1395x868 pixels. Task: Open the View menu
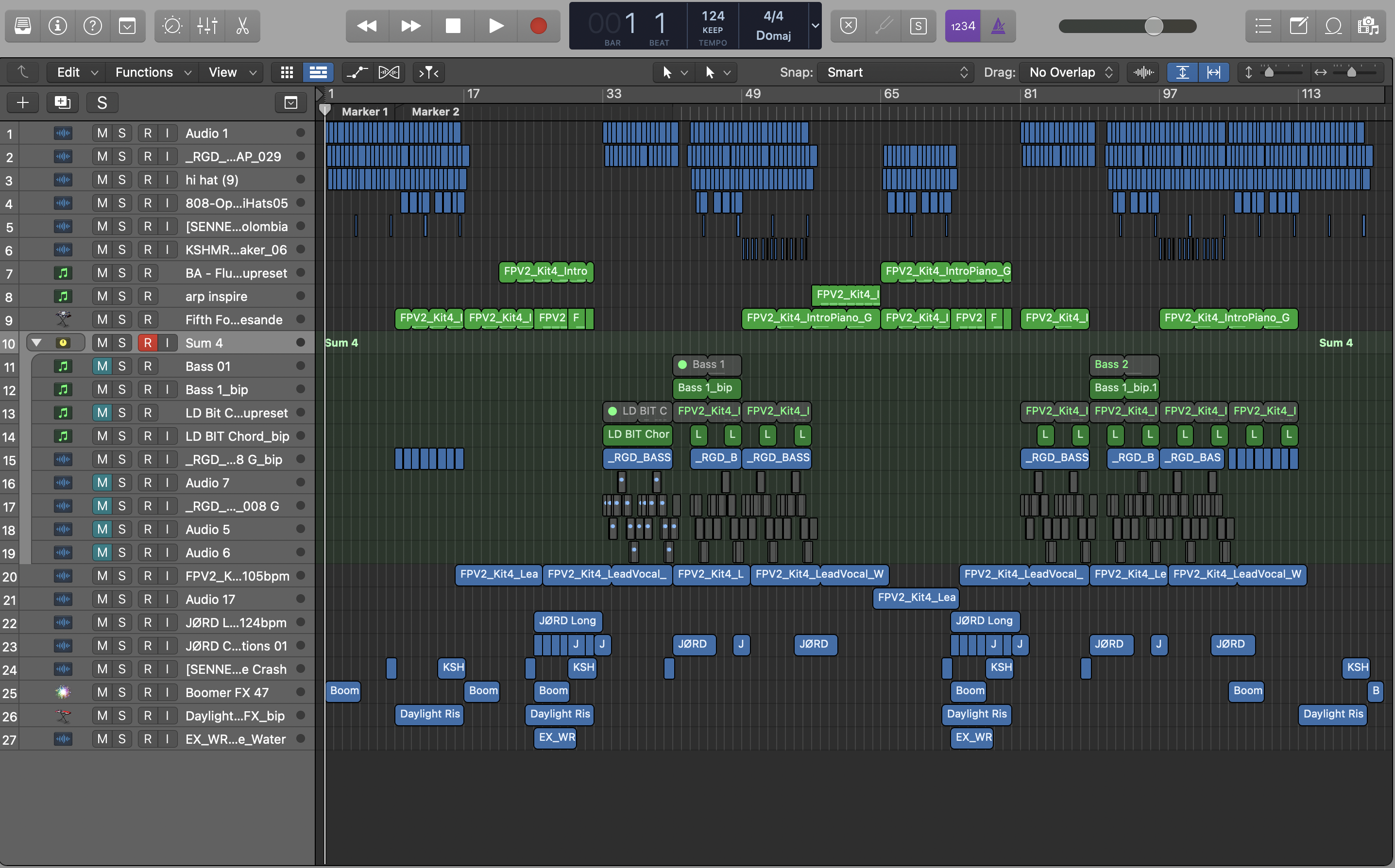(x=231, y=72)
